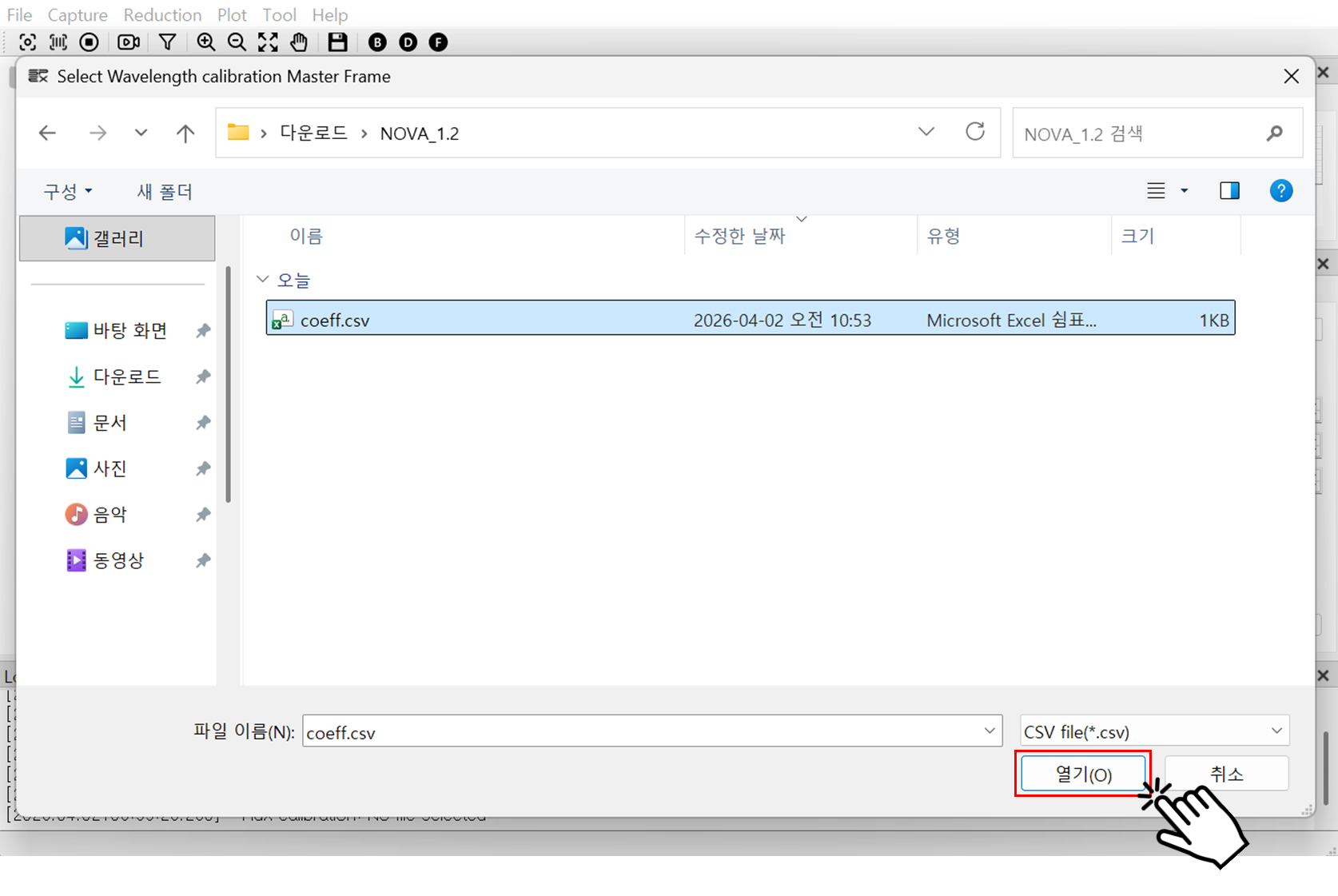Click chevron between 다운로드 and NOVA_1.2

[364, 133]
